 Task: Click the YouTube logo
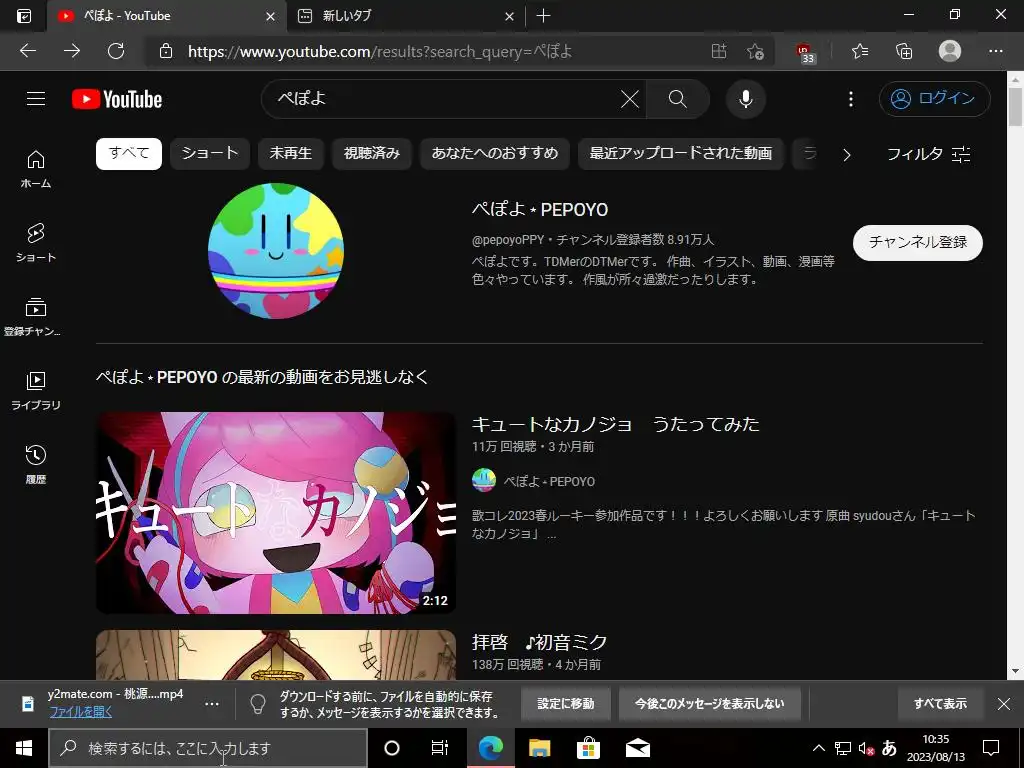[x=117, y=99]
